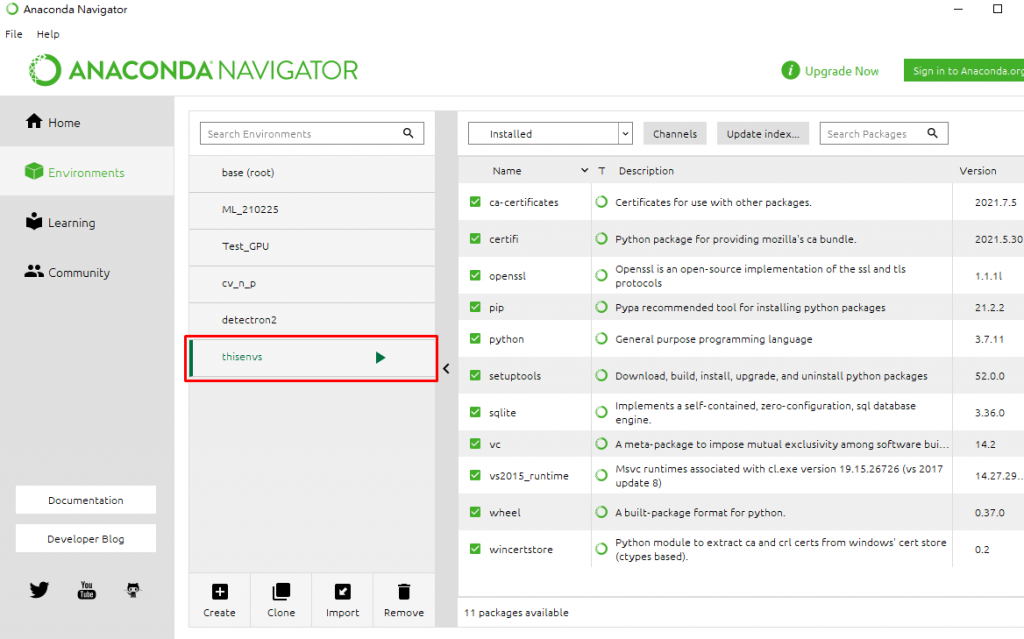Open the Installed packages filter dropdown
The image size is (1024, 639).
click(551, 133)
